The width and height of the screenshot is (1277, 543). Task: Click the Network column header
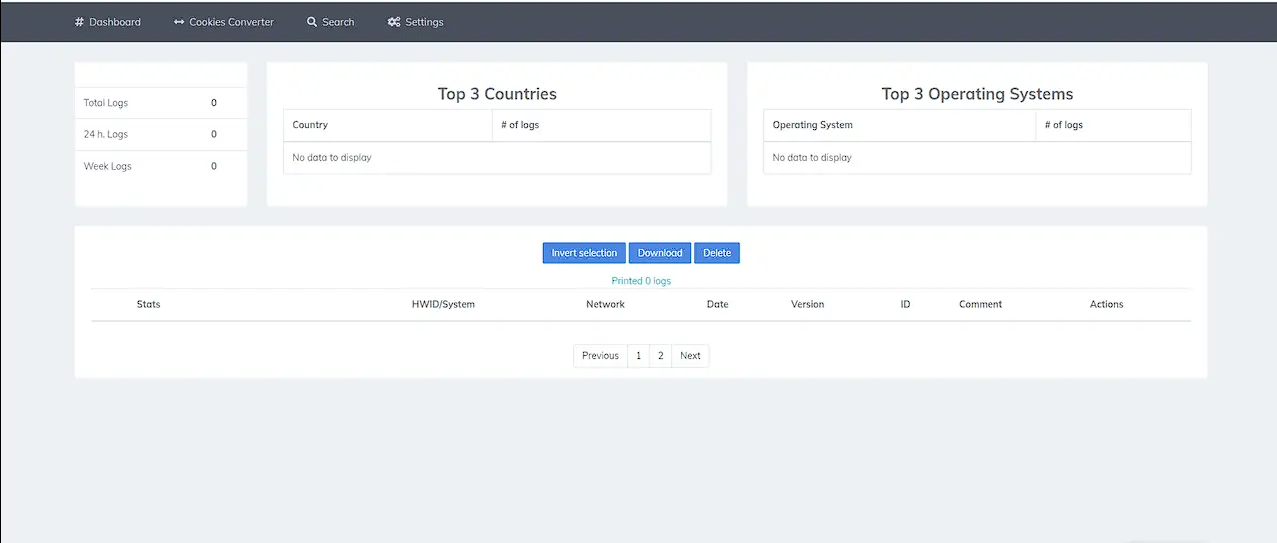pos(605,304)
